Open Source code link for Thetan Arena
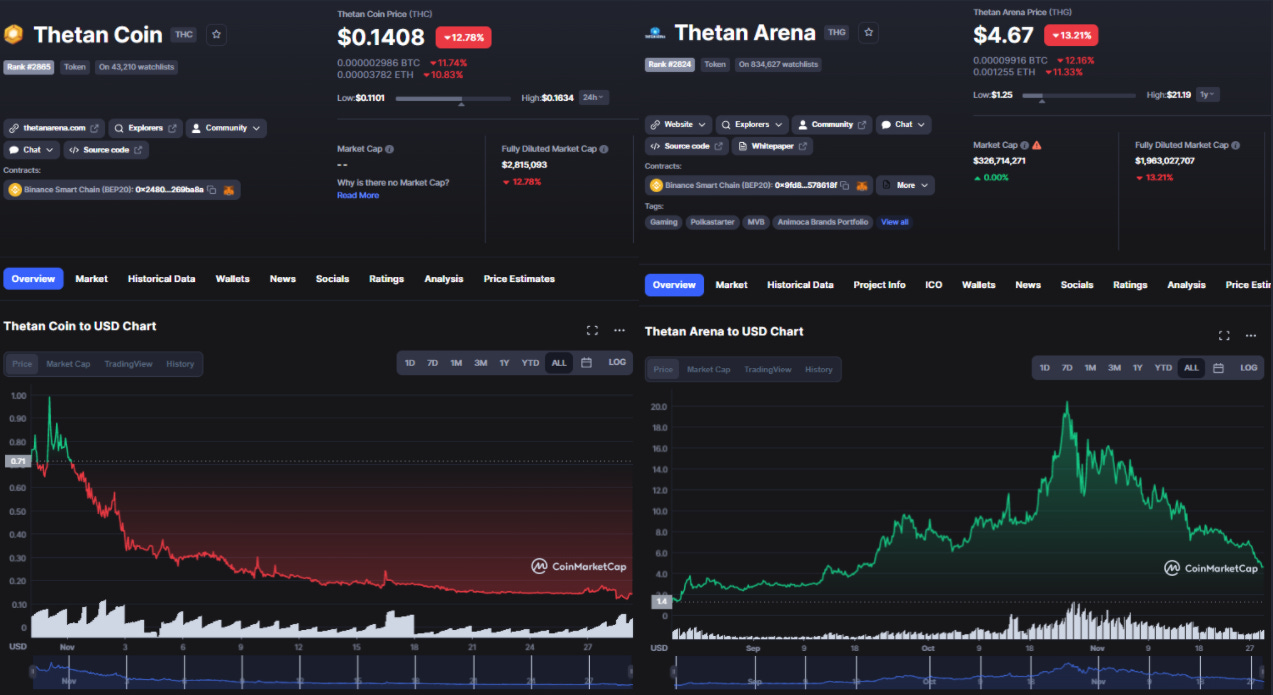The width and height of the screenshot is (1273, 695). (x=687, y=146)
